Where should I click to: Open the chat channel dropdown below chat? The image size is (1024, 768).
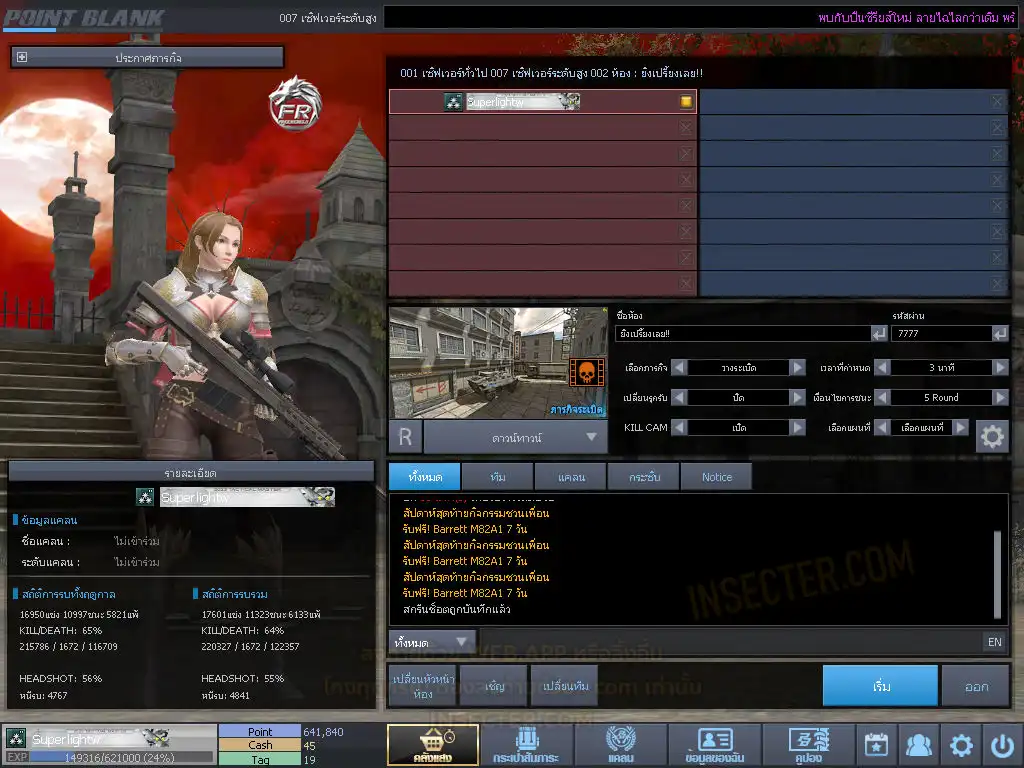tap(432, 642)
